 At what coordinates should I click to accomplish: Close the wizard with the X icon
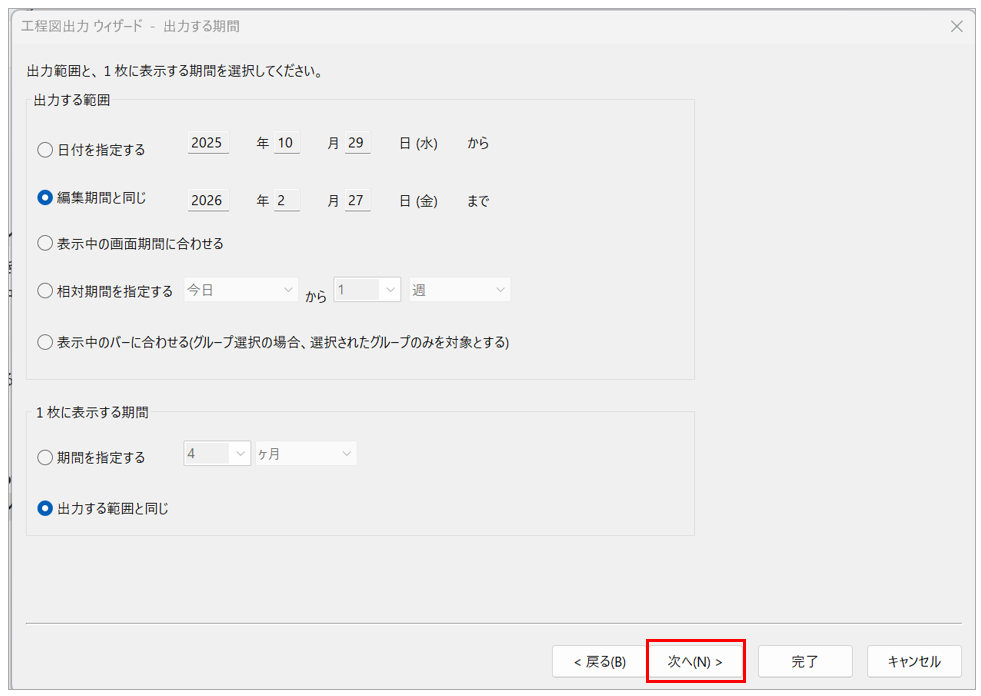(956, 27)
